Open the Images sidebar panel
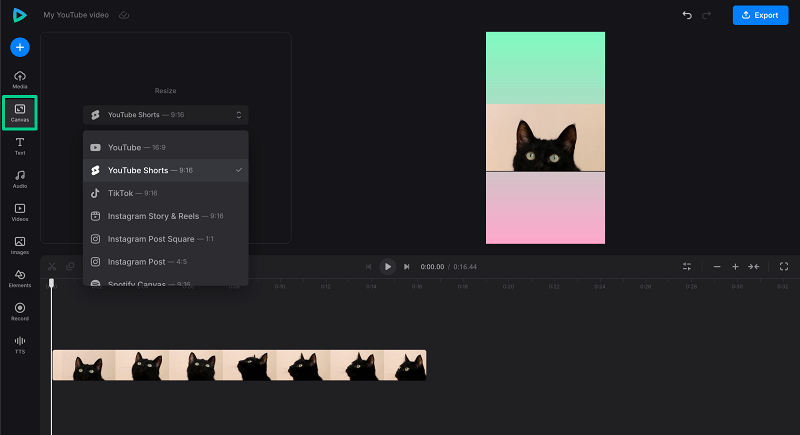This screenshot has width=800, height=435. click(20, 246)
